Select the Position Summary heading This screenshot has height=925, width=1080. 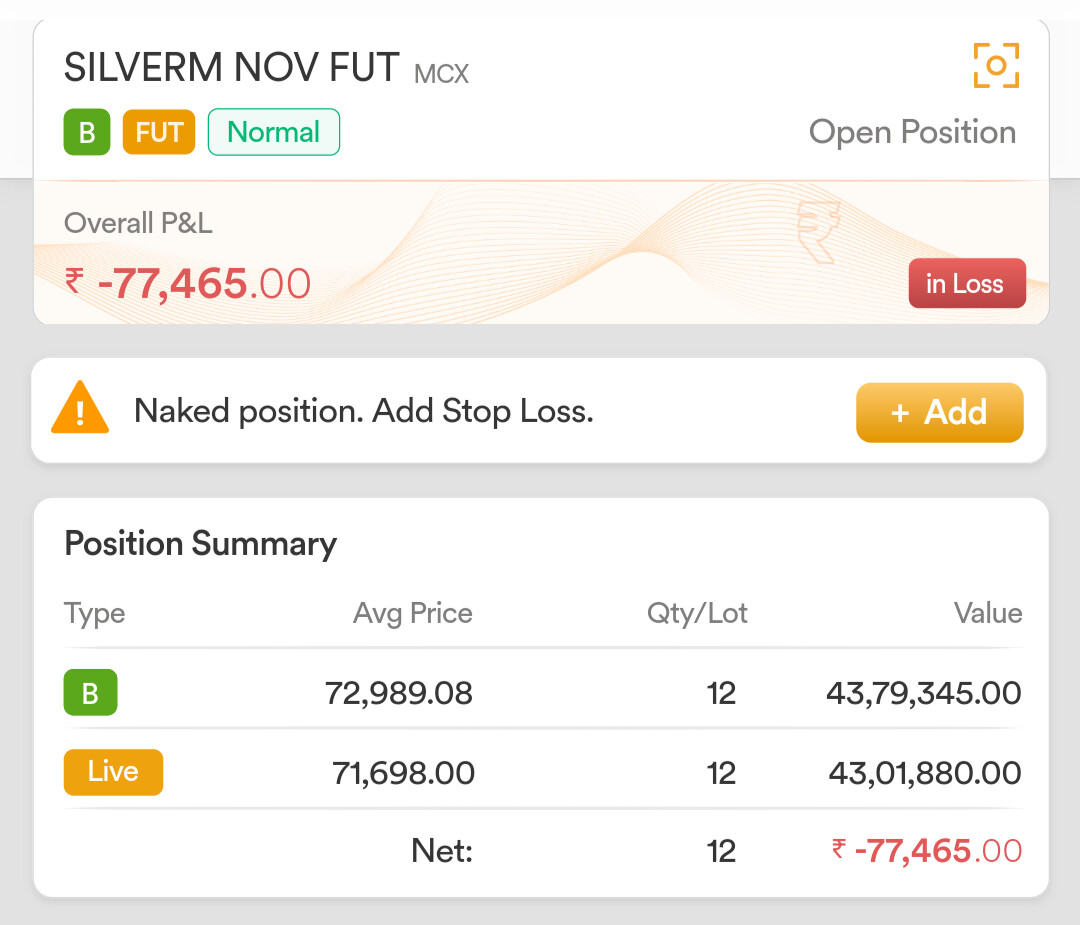200,544
